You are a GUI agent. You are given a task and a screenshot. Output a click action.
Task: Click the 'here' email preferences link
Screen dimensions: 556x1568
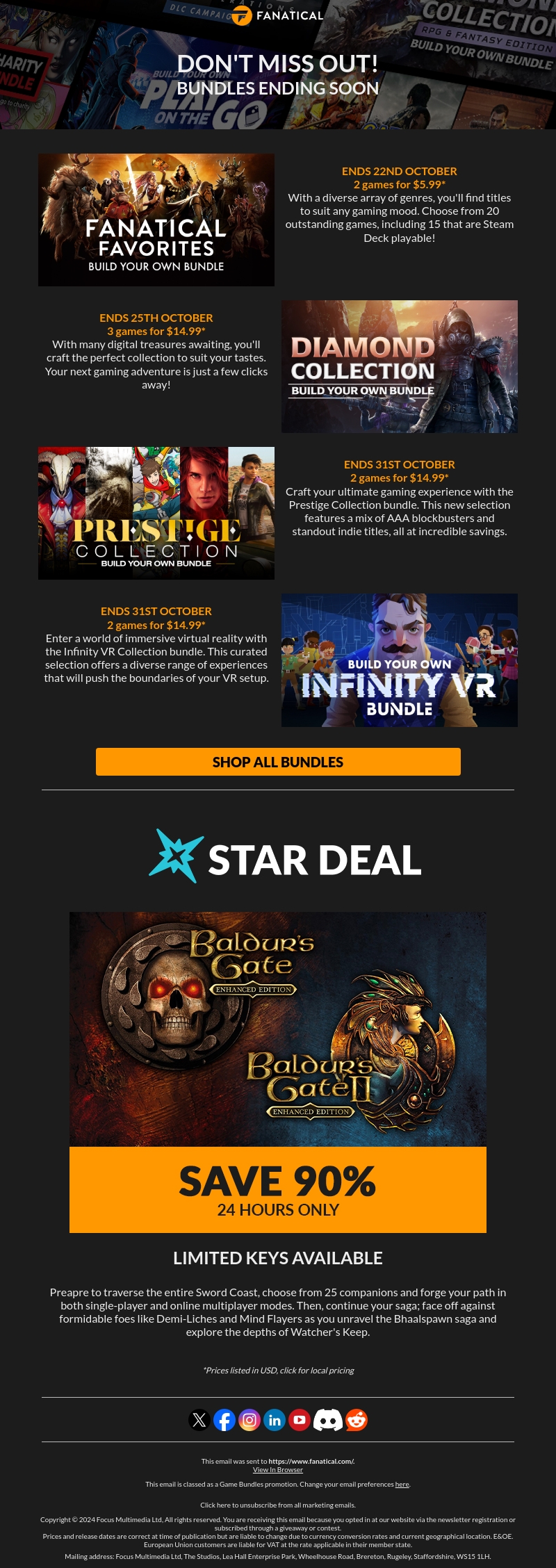click(402, 1484)
